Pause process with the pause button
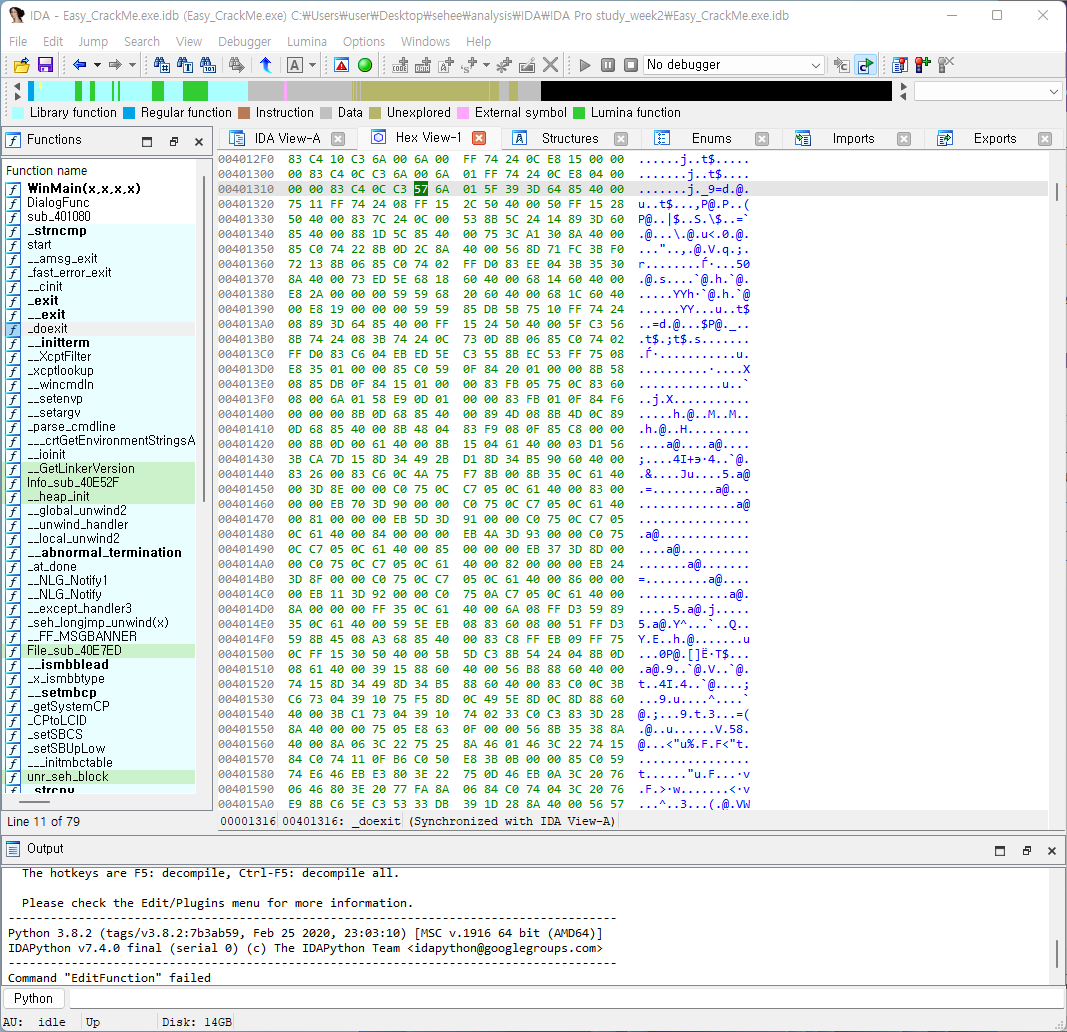This screenshot has width=1067, height=1032. [608, 65]
